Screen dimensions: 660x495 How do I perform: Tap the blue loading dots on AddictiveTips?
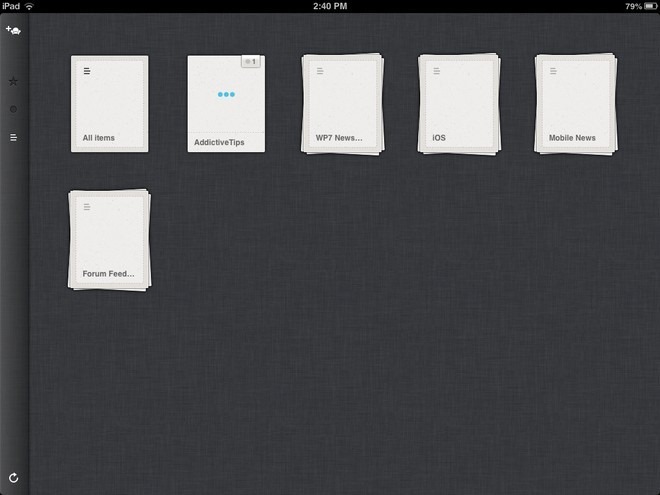pyautogui.click(x=226, y=94)
